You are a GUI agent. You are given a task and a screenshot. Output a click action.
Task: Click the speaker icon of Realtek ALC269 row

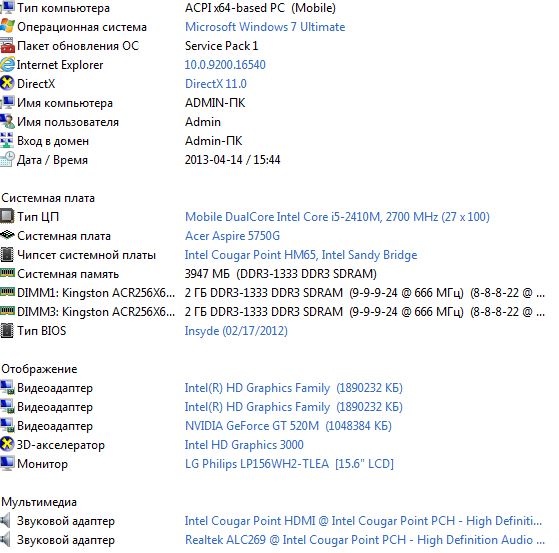click(x=5, y=540)
